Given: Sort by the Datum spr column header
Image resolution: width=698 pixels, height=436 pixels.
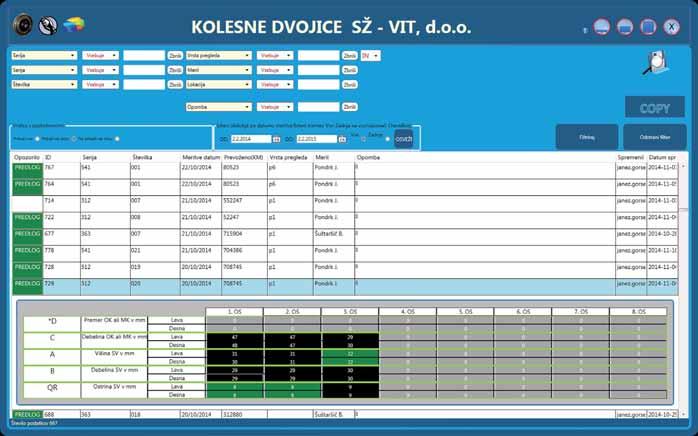Looking at the screenshot, I should [662, 158].
